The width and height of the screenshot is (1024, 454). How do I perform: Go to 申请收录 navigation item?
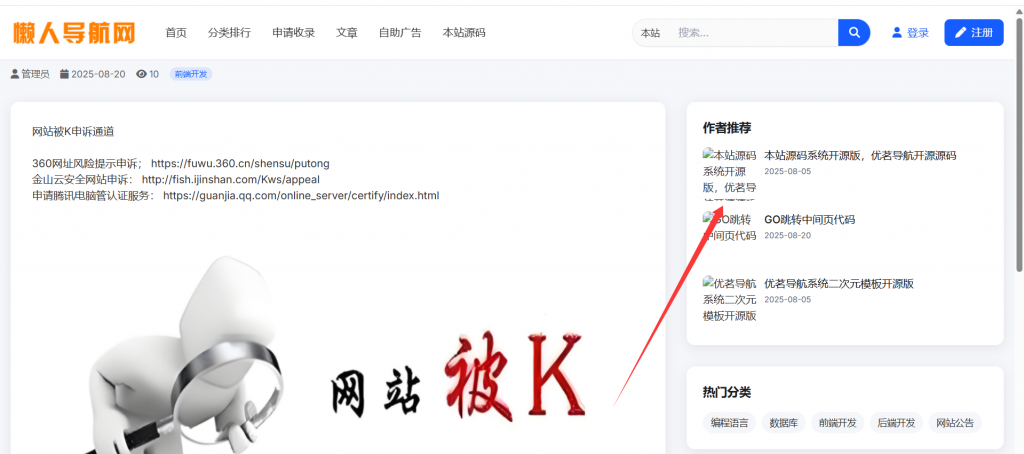point(294,33)
